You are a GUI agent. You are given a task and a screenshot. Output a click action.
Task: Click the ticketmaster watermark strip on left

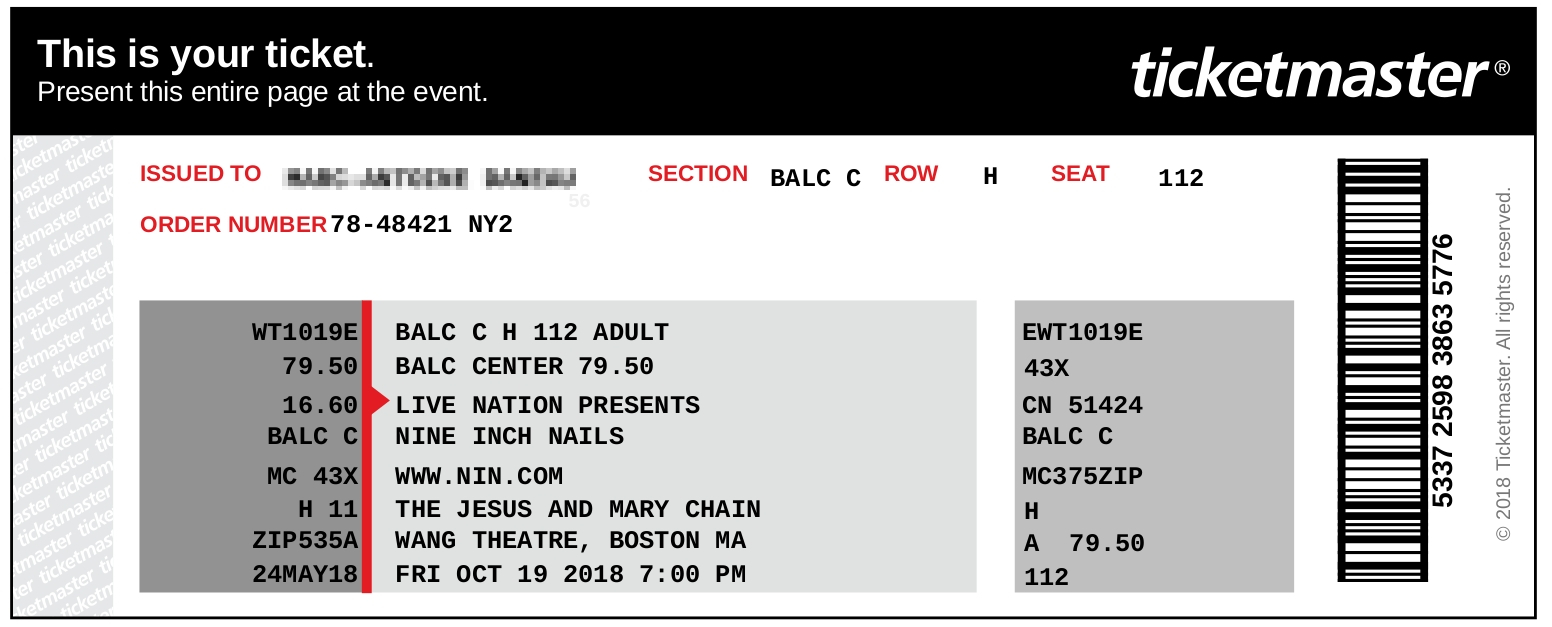(x=63, y=374)
